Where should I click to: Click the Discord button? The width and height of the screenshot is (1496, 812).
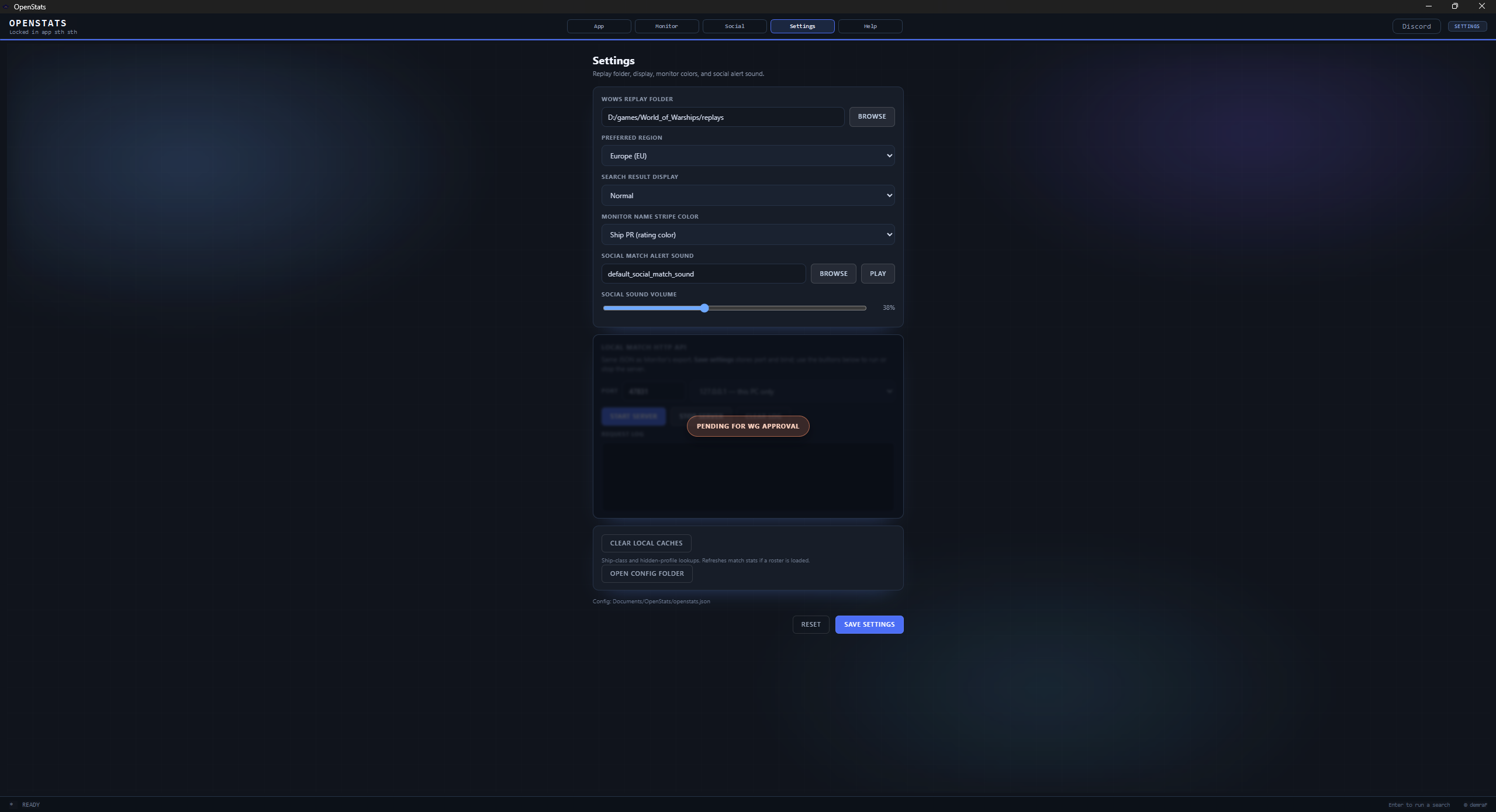click(x=1416, y=26)
